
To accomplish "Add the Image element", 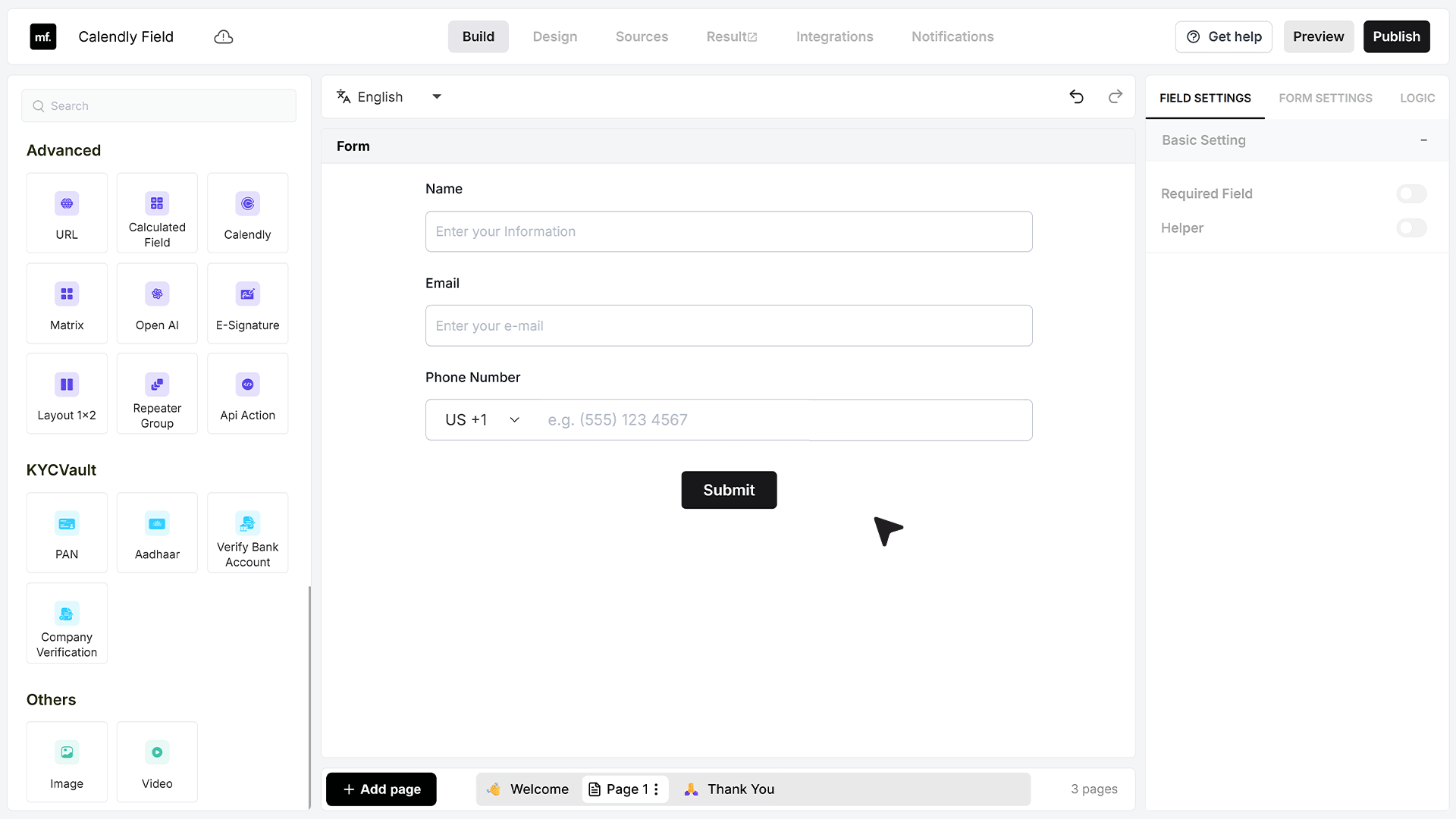I will pos(67,762).
